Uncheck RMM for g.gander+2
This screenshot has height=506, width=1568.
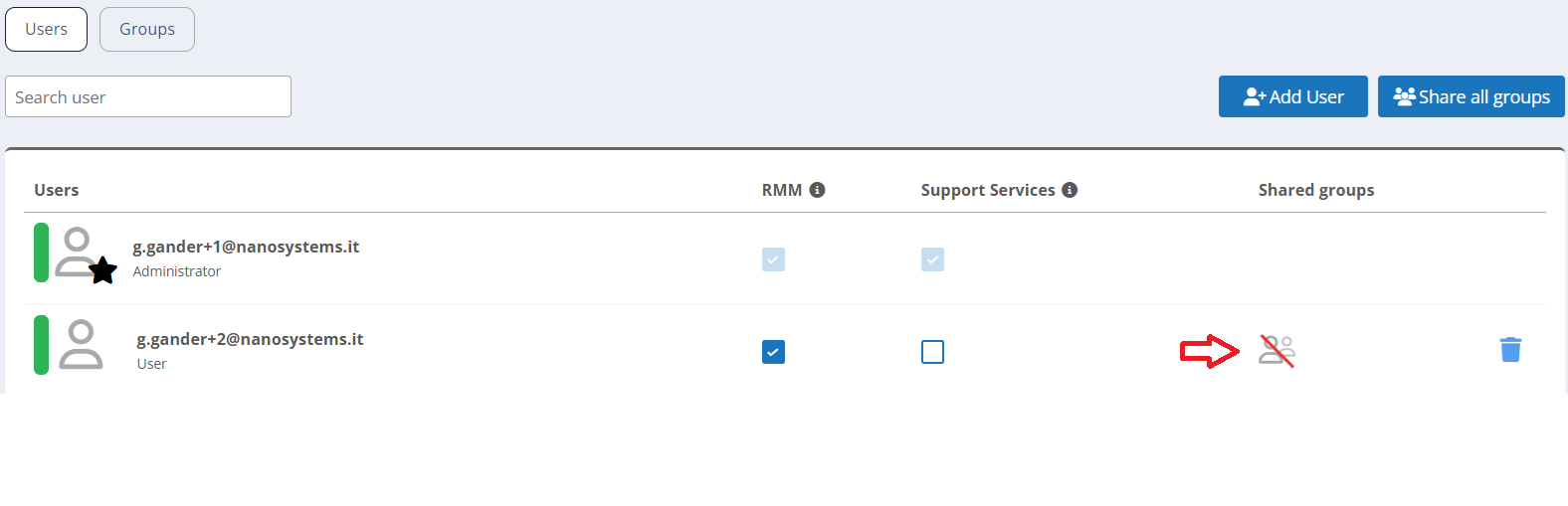[x=773, y=352]
